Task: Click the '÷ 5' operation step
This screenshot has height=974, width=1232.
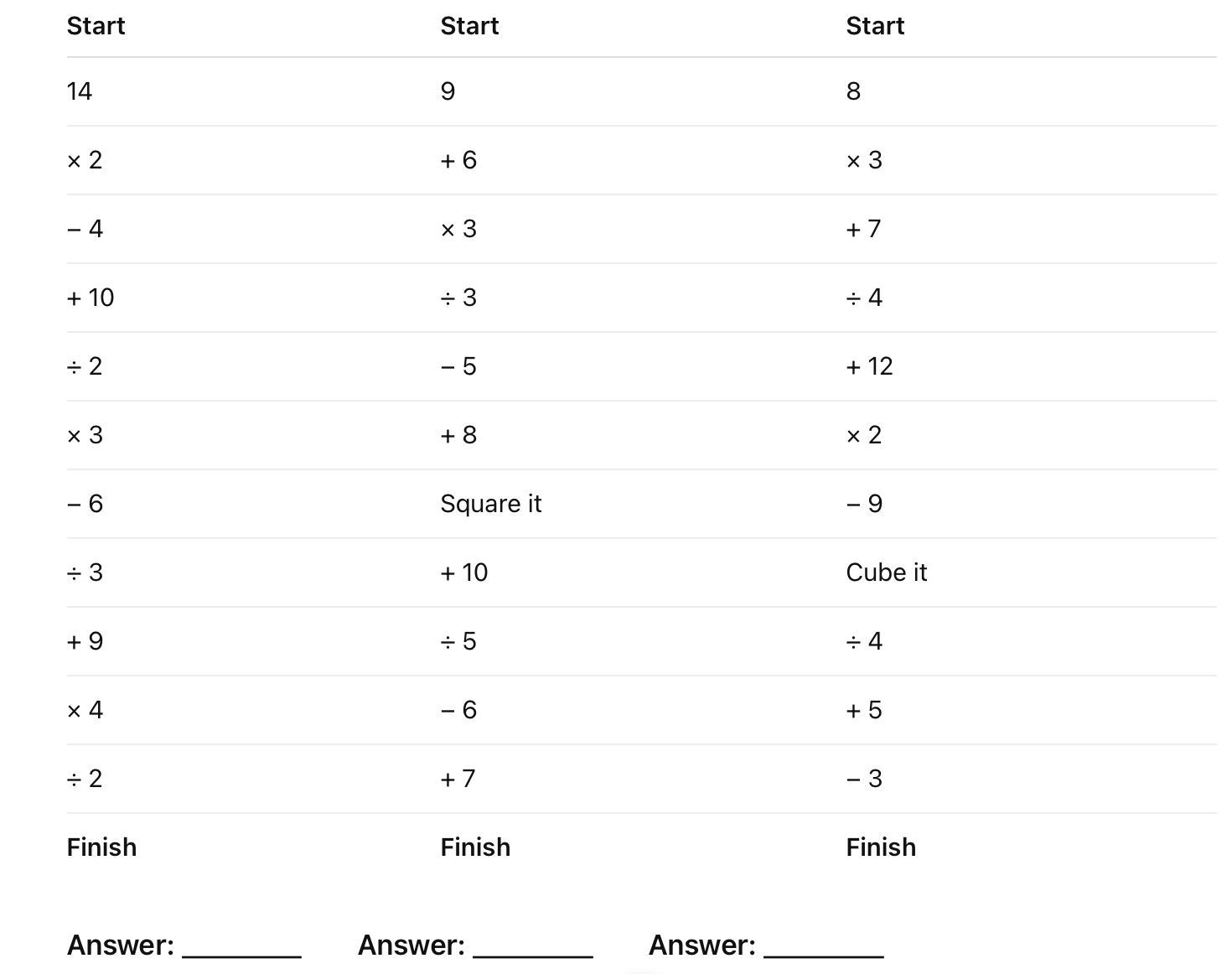Action: point(458,641)
